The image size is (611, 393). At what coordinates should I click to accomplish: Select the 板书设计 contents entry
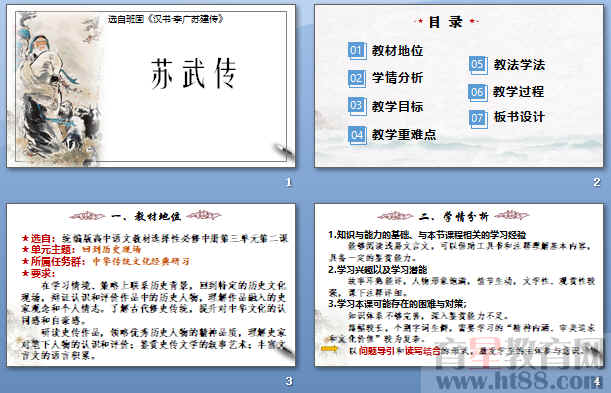coord(519,117)
